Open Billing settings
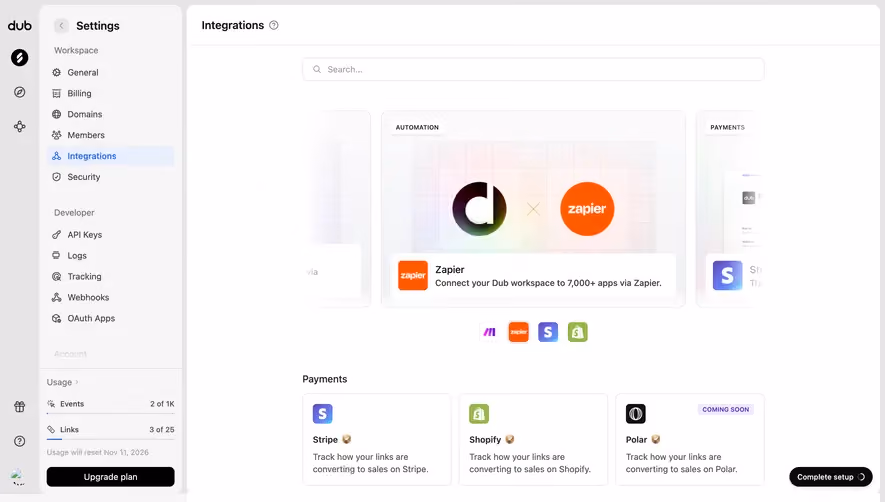 click(111, 93)
